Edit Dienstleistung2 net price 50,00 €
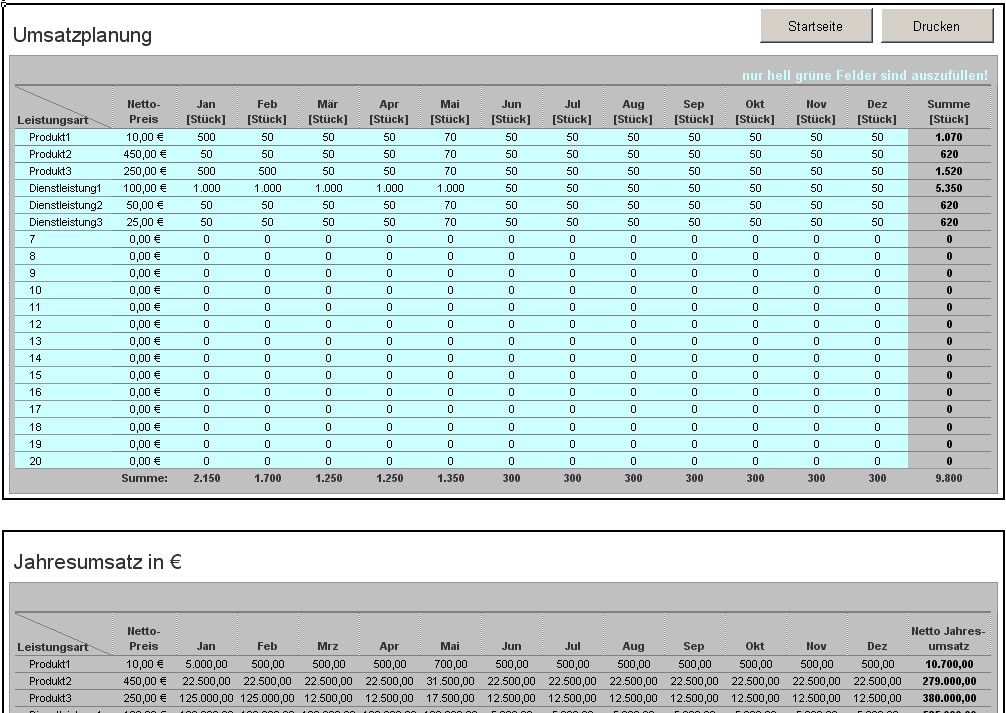This screenshot has width=1006, height=713. coord(144,205)
